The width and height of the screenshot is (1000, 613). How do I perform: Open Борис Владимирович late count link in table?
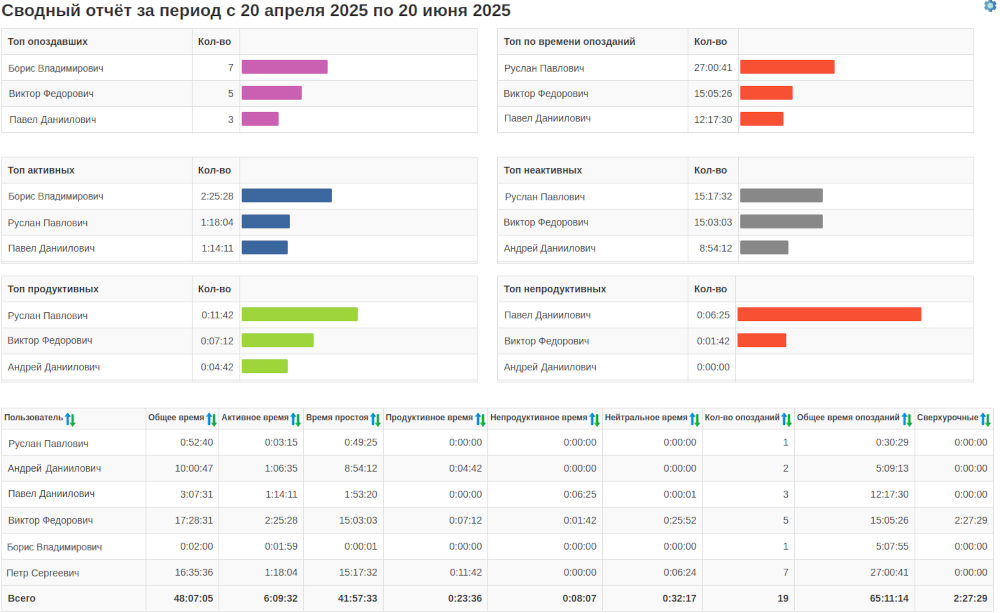(785, 547)
